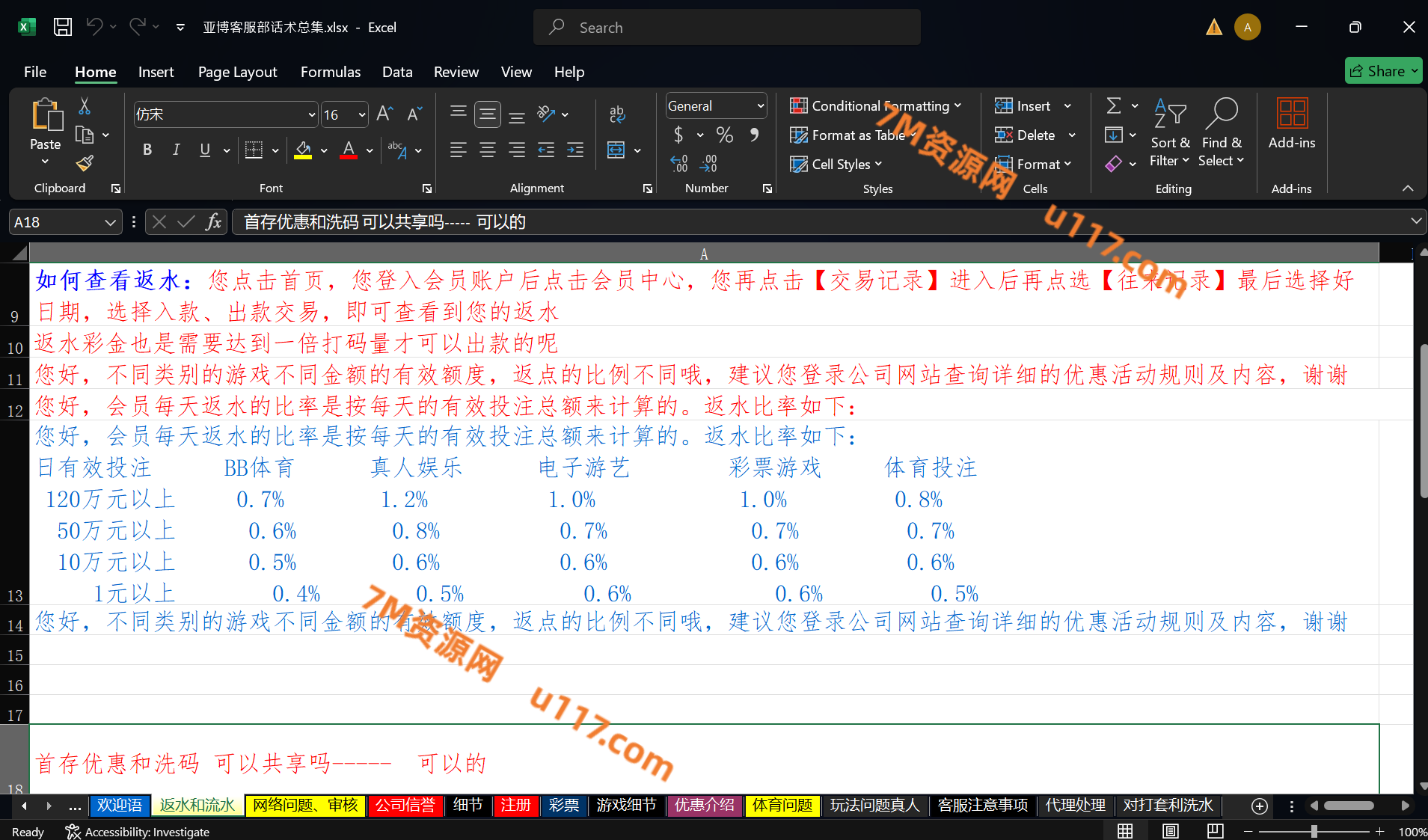Click the Format Painter brush icon
The height and width of the screenshot is (840, 1428).
[x=85, y=162]
